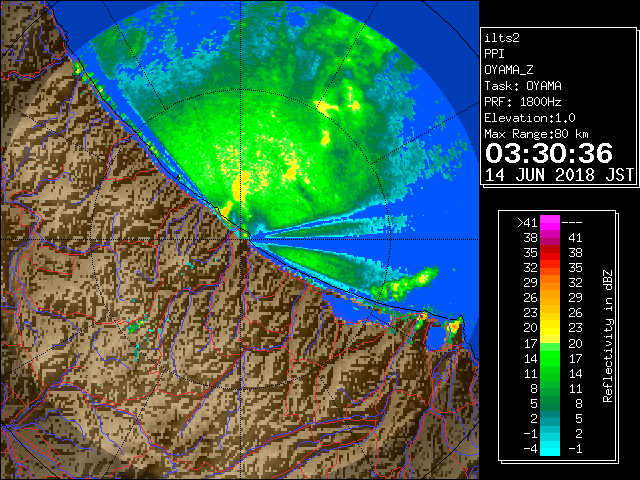Image resolution: width=640 pixels, height=480 pixels.
Task: Click the 'Max Range:80 km' line
Action: tap(536, 134)
